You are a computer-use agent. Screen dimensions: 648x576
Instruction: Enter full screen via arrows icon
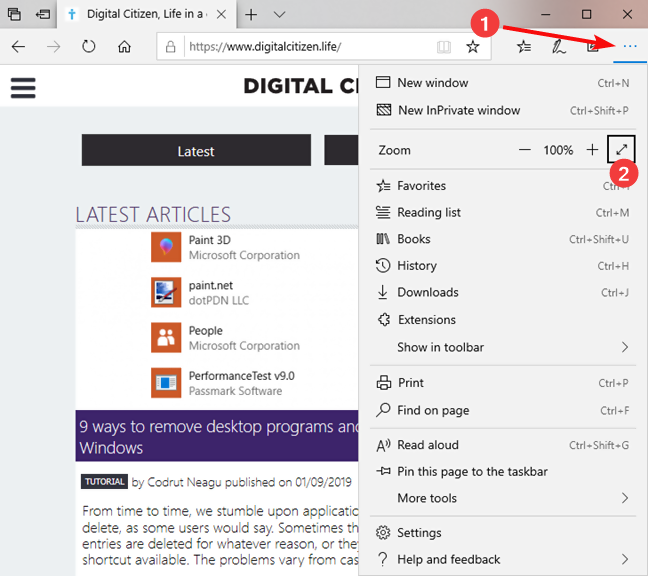point(621,149)
